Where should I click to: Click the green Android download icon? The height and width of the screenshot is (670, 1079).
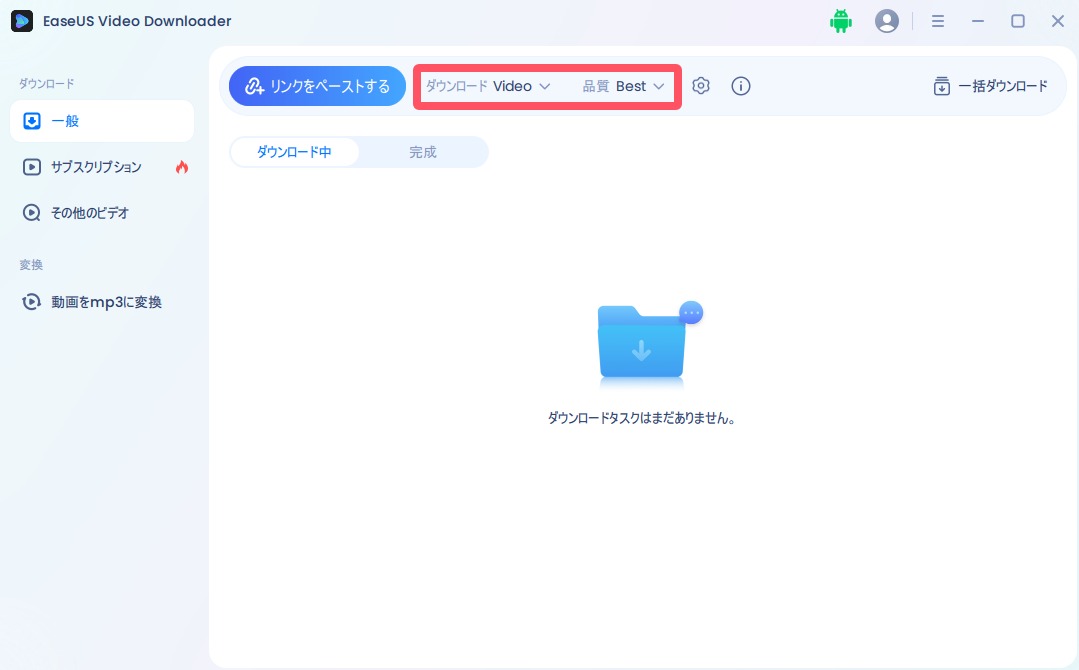coord(840,20)
